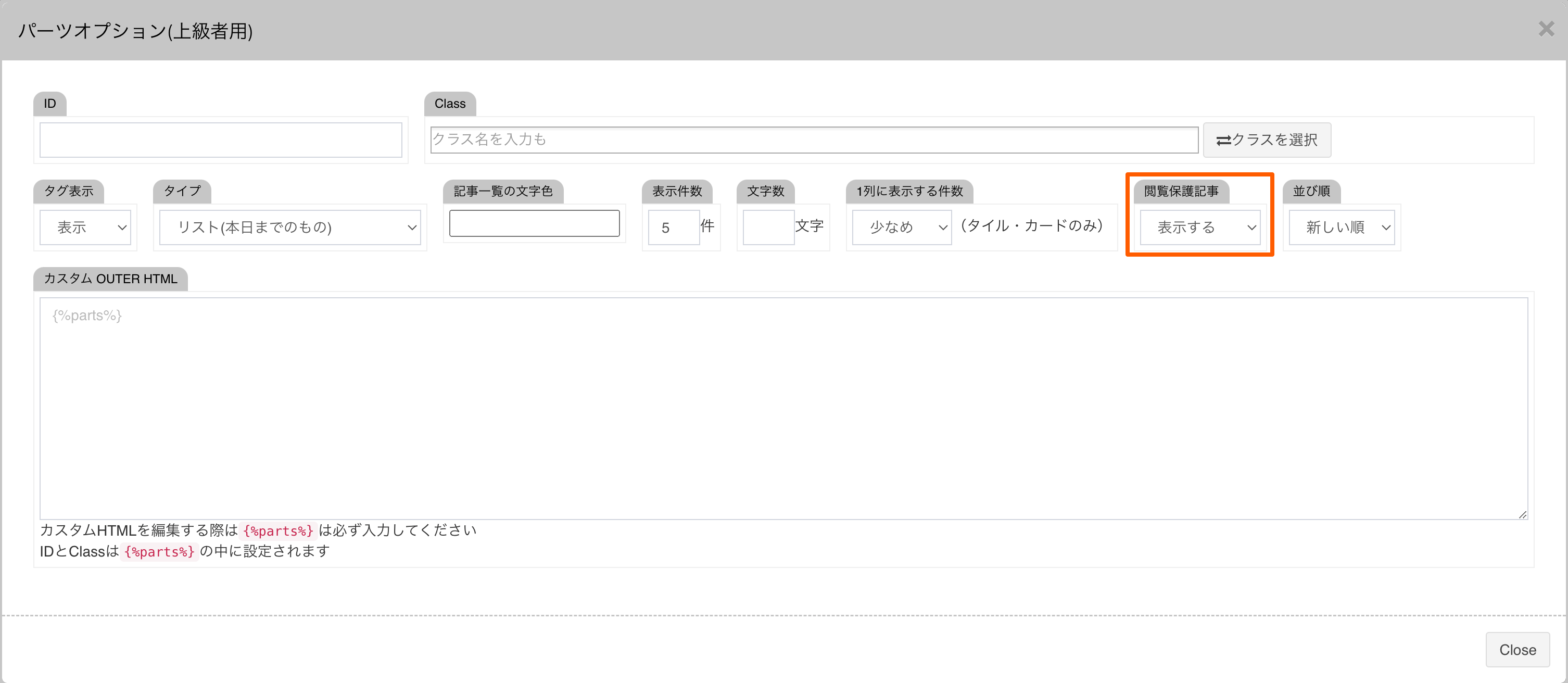Viewport: 1568px width, 683px height.
Task: Click the 記事一覧の文字色 label
Action: 503,191
